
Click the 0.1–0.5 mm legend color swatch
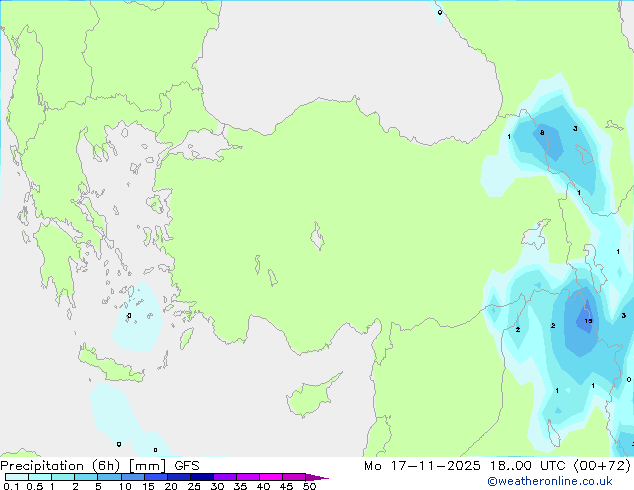pos(17,477)
